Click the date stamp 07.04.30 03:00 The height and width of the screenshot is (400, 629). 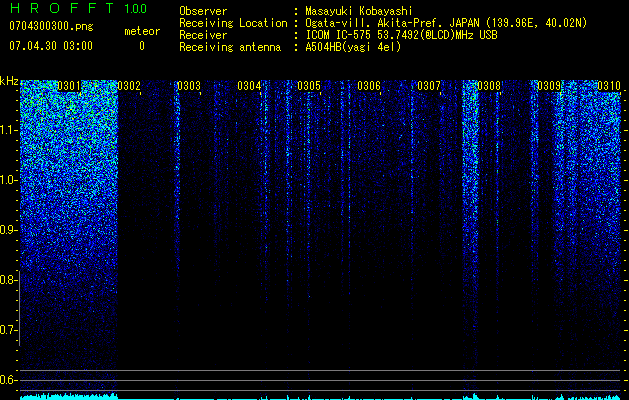coord(51,46)
